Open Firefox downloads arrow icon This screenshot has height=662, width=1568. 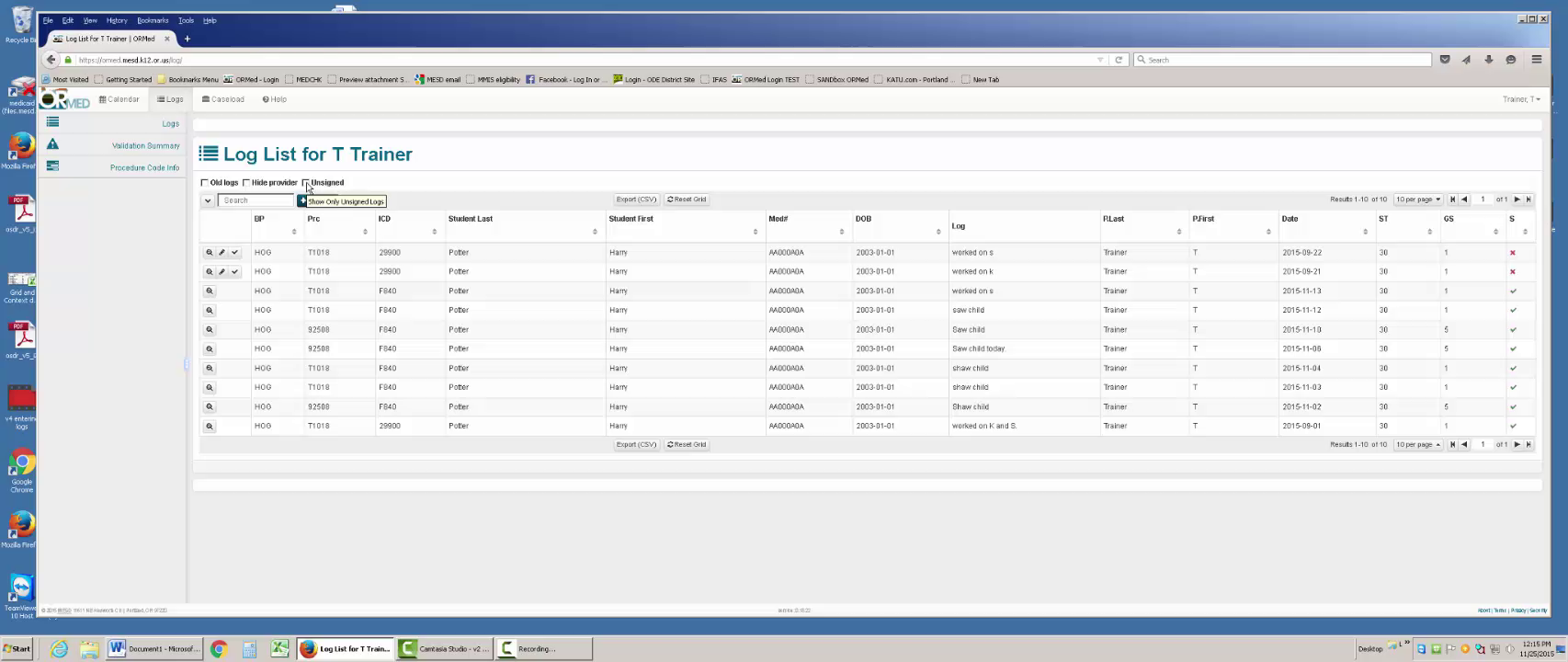(x=1488, y=60)
